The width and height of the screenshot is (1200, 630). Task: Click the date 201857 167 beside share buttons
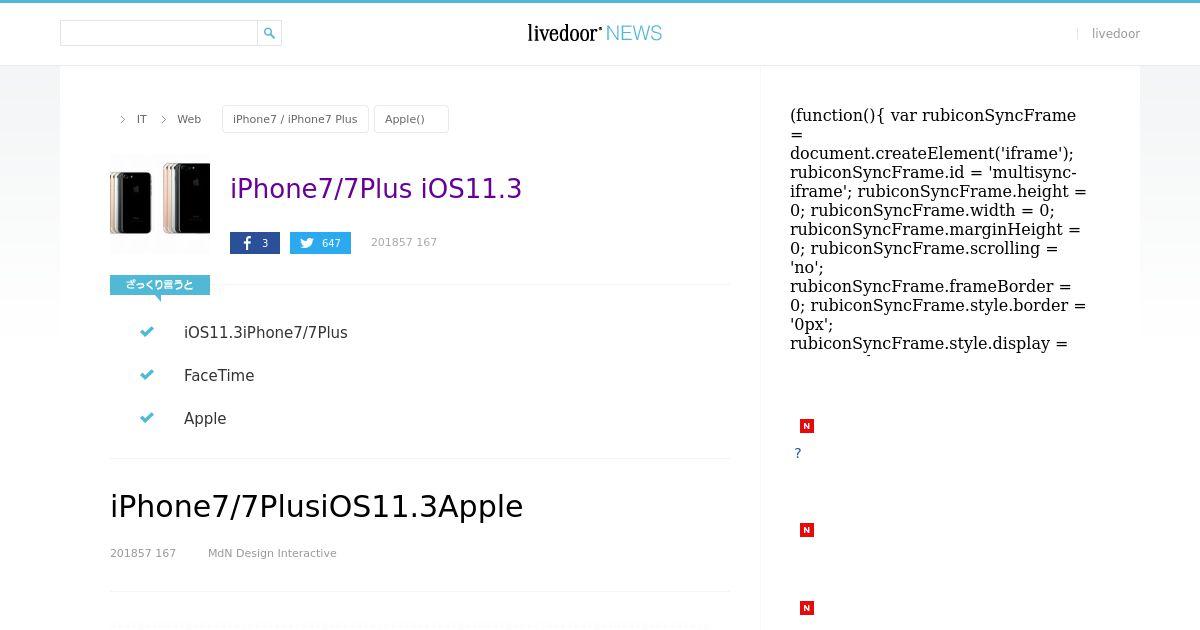pos(404,242)
